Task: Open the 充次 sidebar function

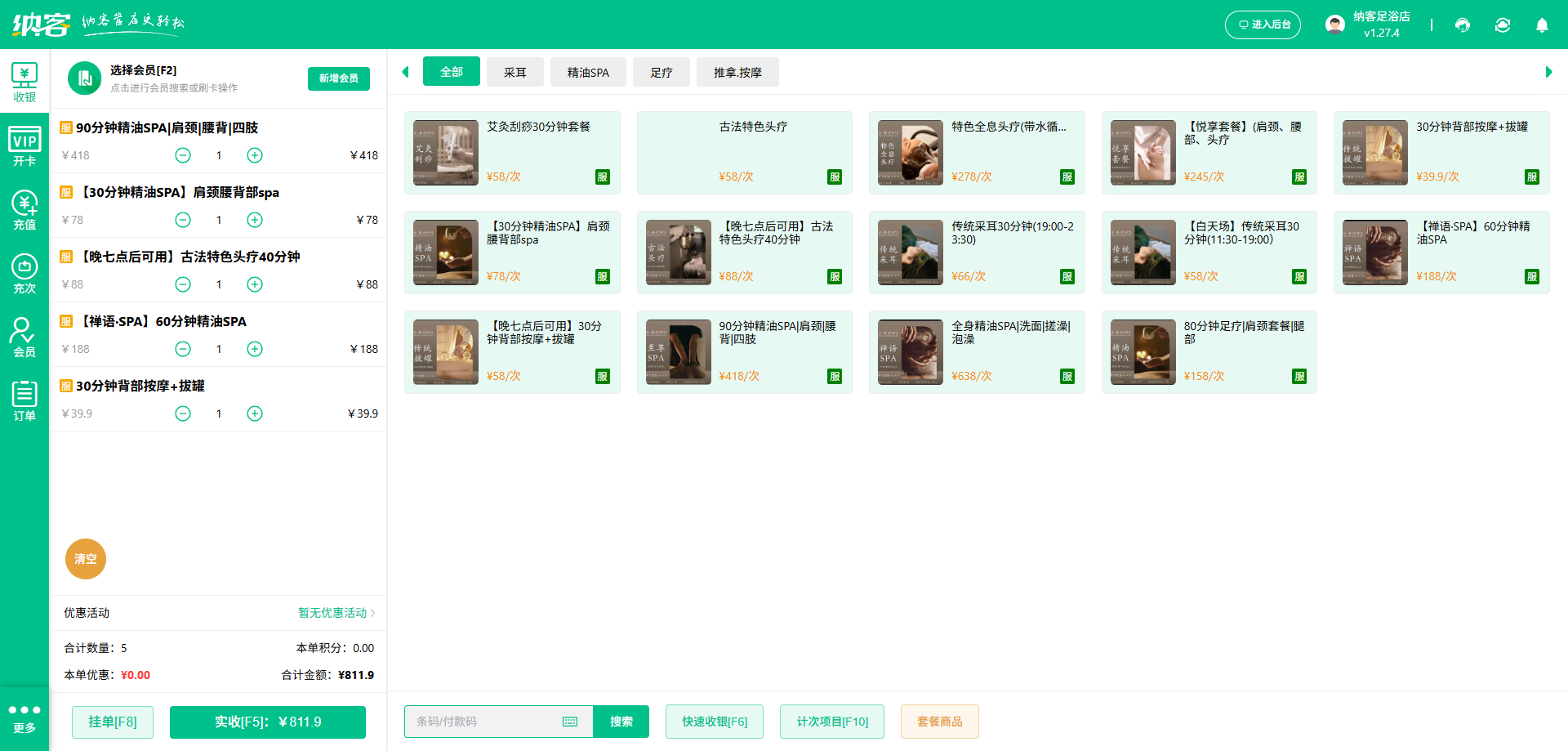Action: click(24, 273)
